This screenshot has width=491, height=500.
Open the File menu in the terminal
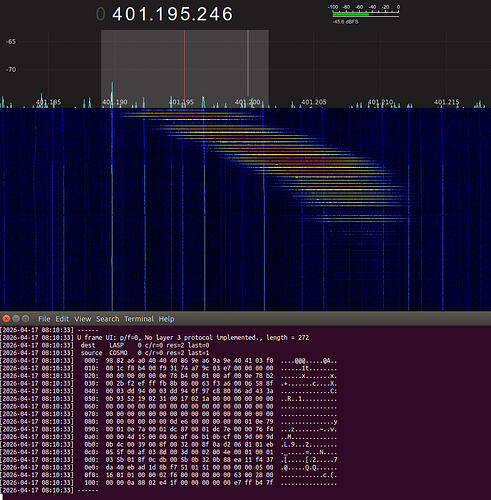click(x=44, y=319)
